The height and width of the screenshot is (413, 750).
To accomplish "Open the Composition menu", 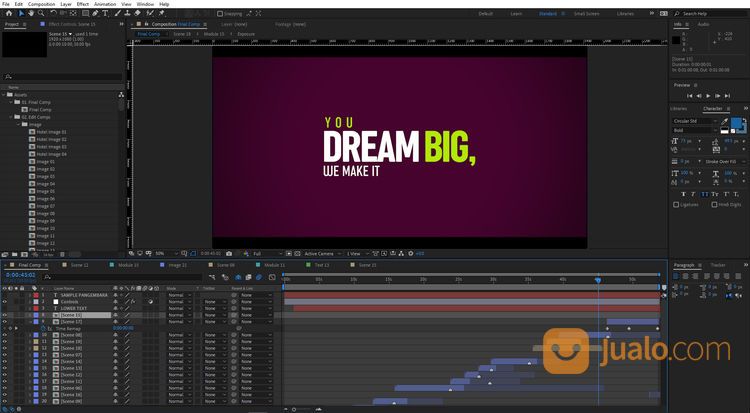I will tap(41, 4).
